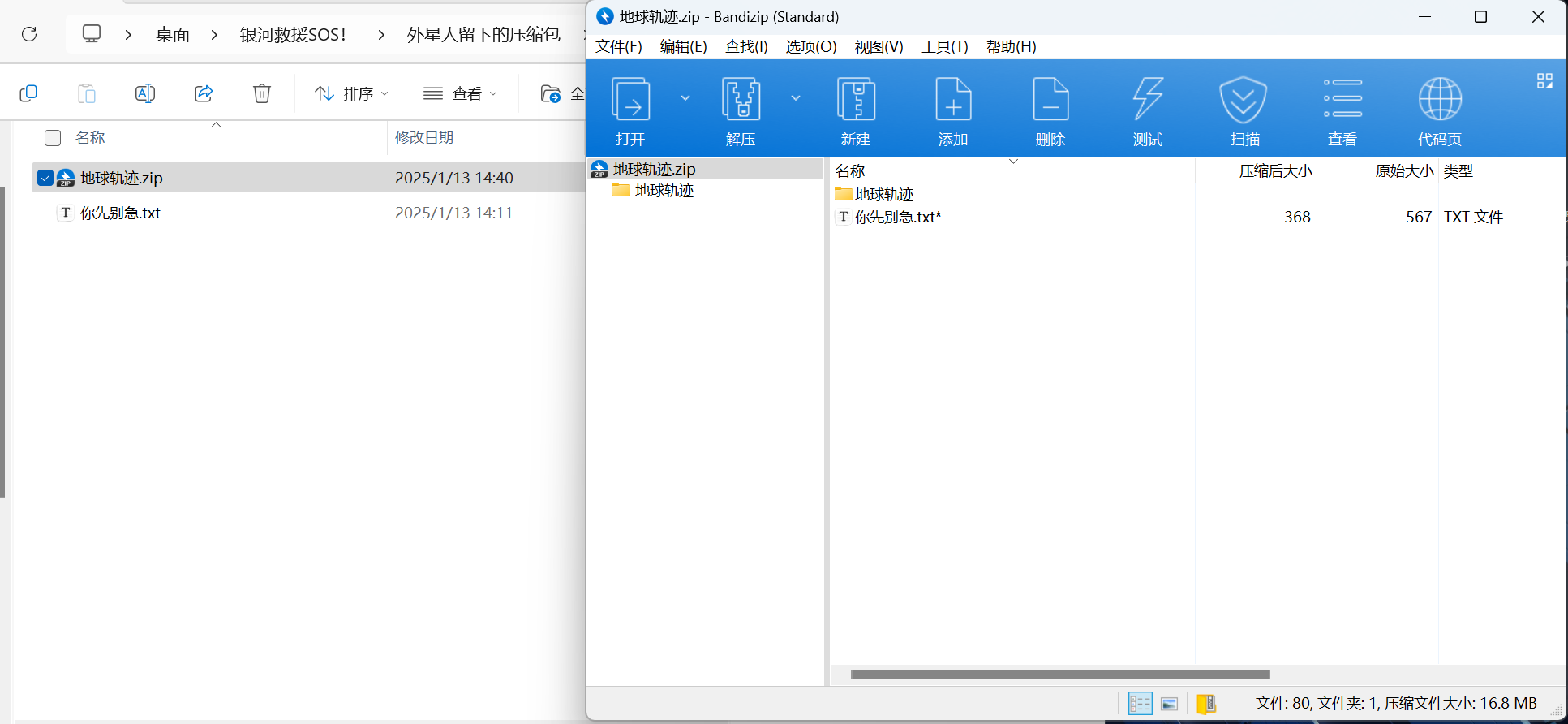
Task: Open the 编辑(E) menu
Action: click(x=684, y=46)
